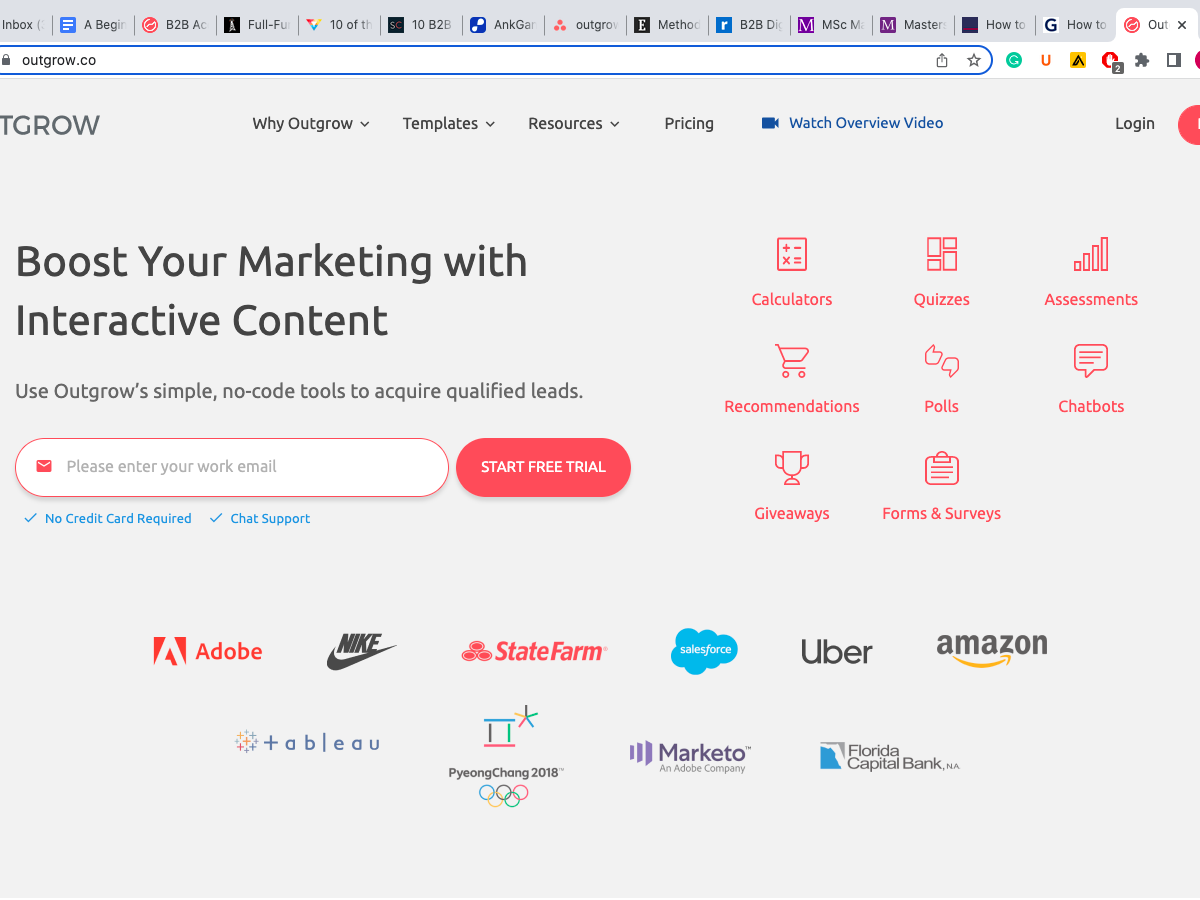Click the Login link
This screenshot has width=1200, height=900.
tap(1134, 124)
